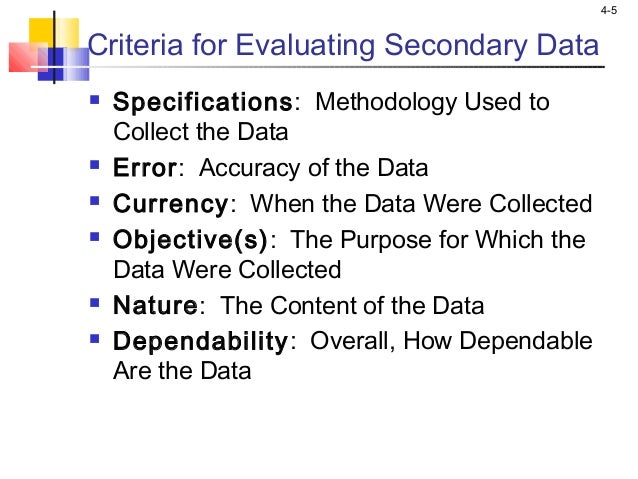Image resolution: width=638 pixels, height=479 pixels.
Task: Click the bold word Dependability
Action: coord(201,341)
